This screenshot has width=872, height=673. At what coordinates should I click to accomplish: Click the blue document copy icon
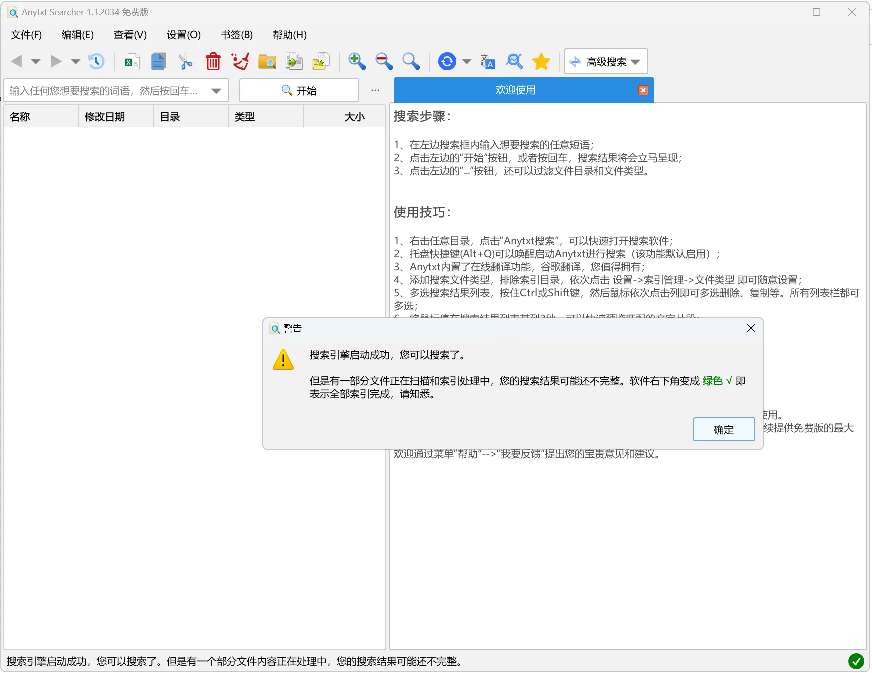pos(158,61)
